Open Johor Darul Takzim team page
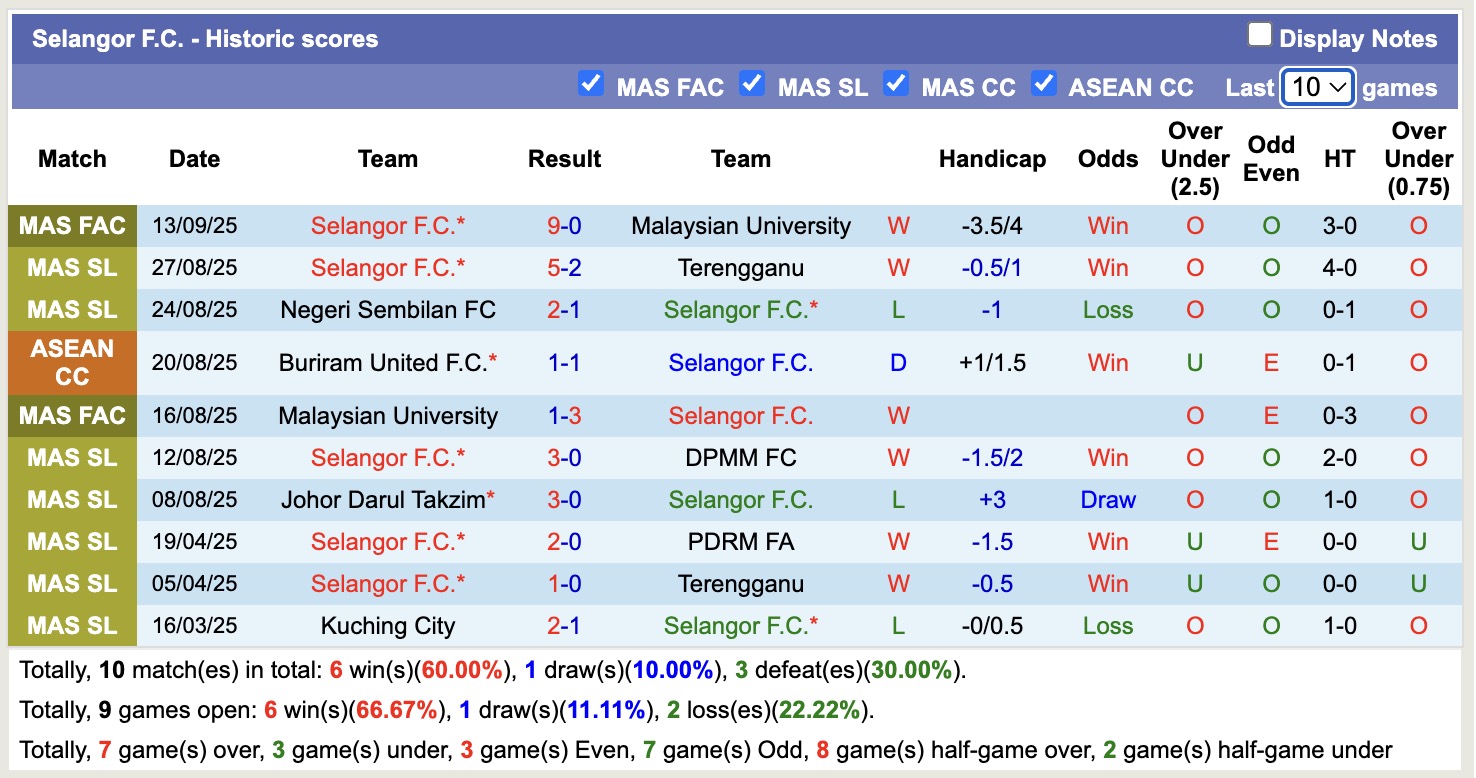The height and width of the screenshot is (778, 1476). pyautogui.click(x=383, y=500)
